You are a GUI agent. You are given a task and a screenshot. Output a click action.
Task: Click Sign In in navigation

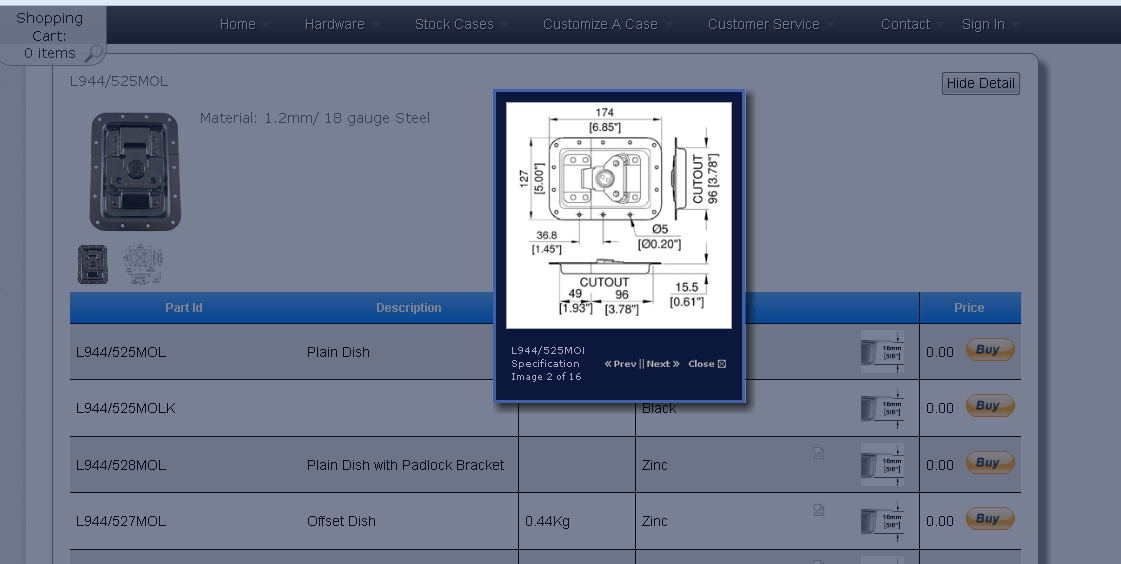pos(983,25)
